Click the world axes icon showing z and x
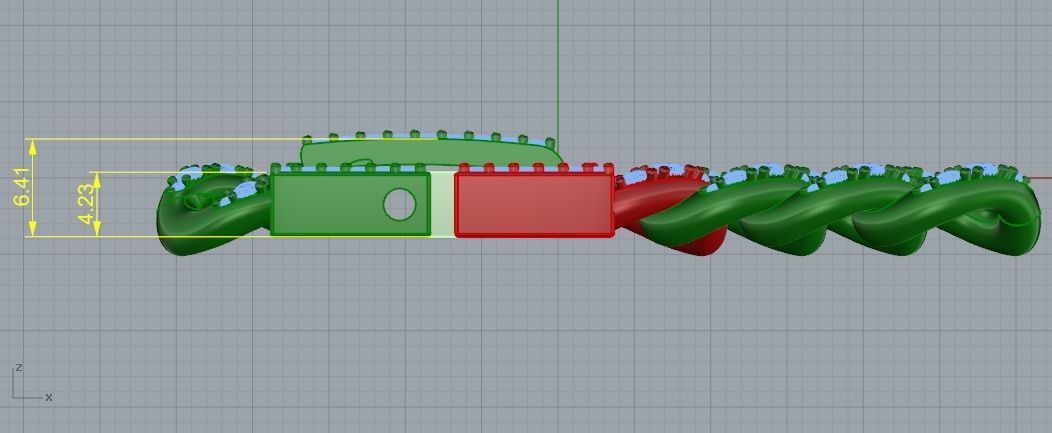The height and width of the screenshot is (433, 1052). tap(33, 383)
